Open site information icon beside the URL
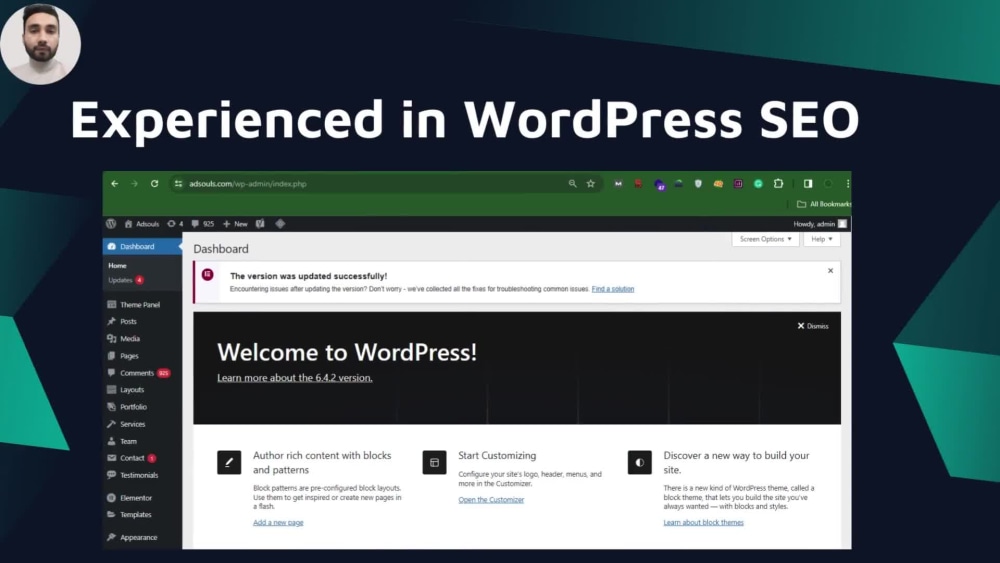The image size is (1000, 563). [179, 184]
